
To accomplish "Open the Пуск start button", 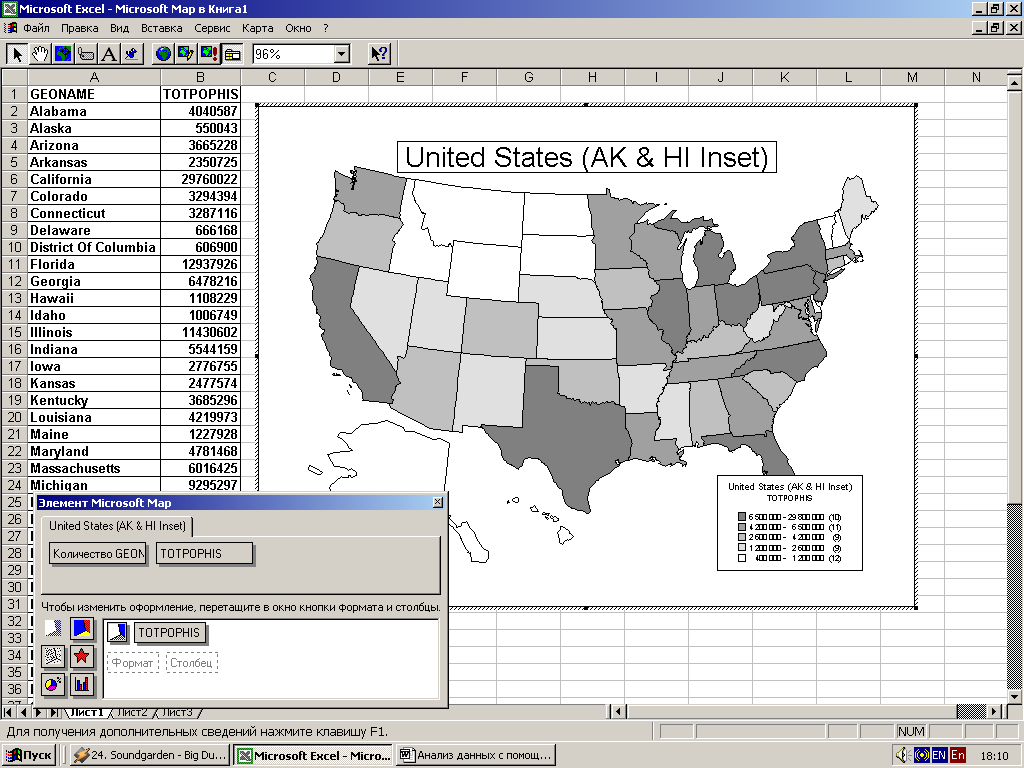I will point(29,755).
